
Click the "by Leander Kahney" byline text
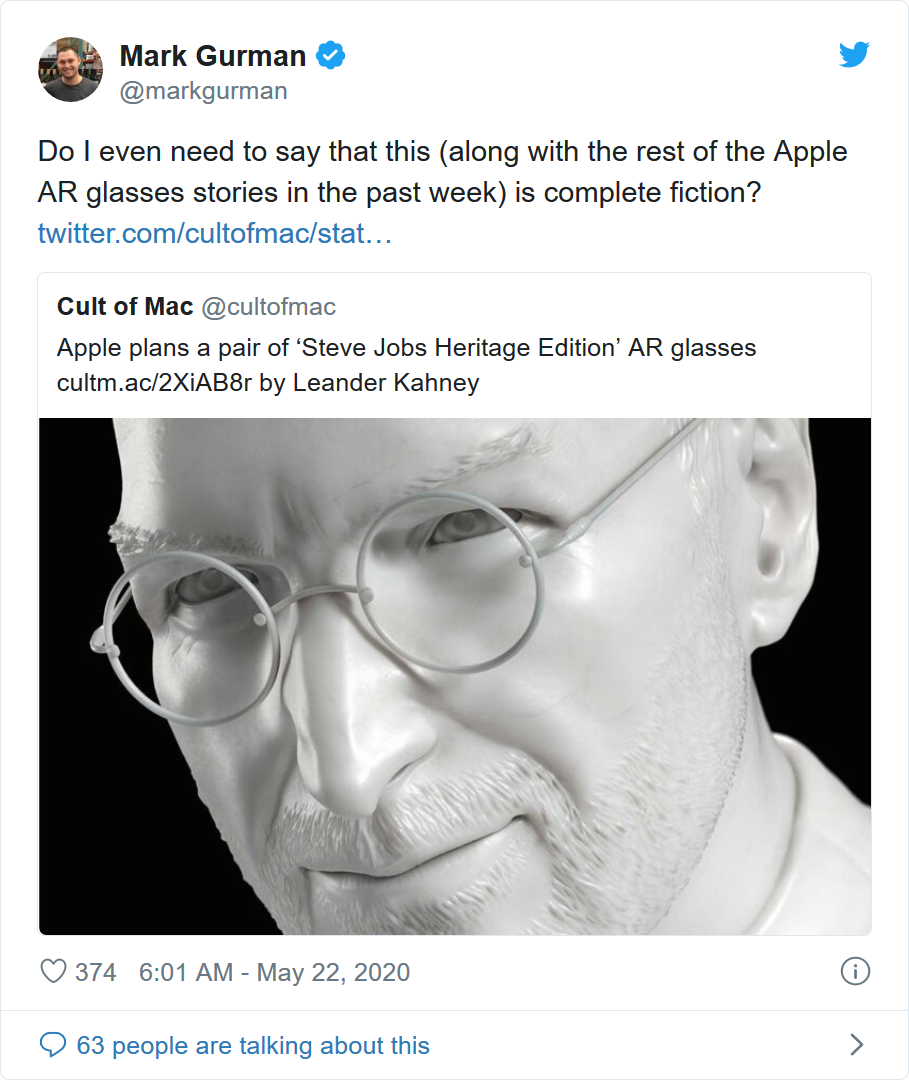click(x=369, y=382)
